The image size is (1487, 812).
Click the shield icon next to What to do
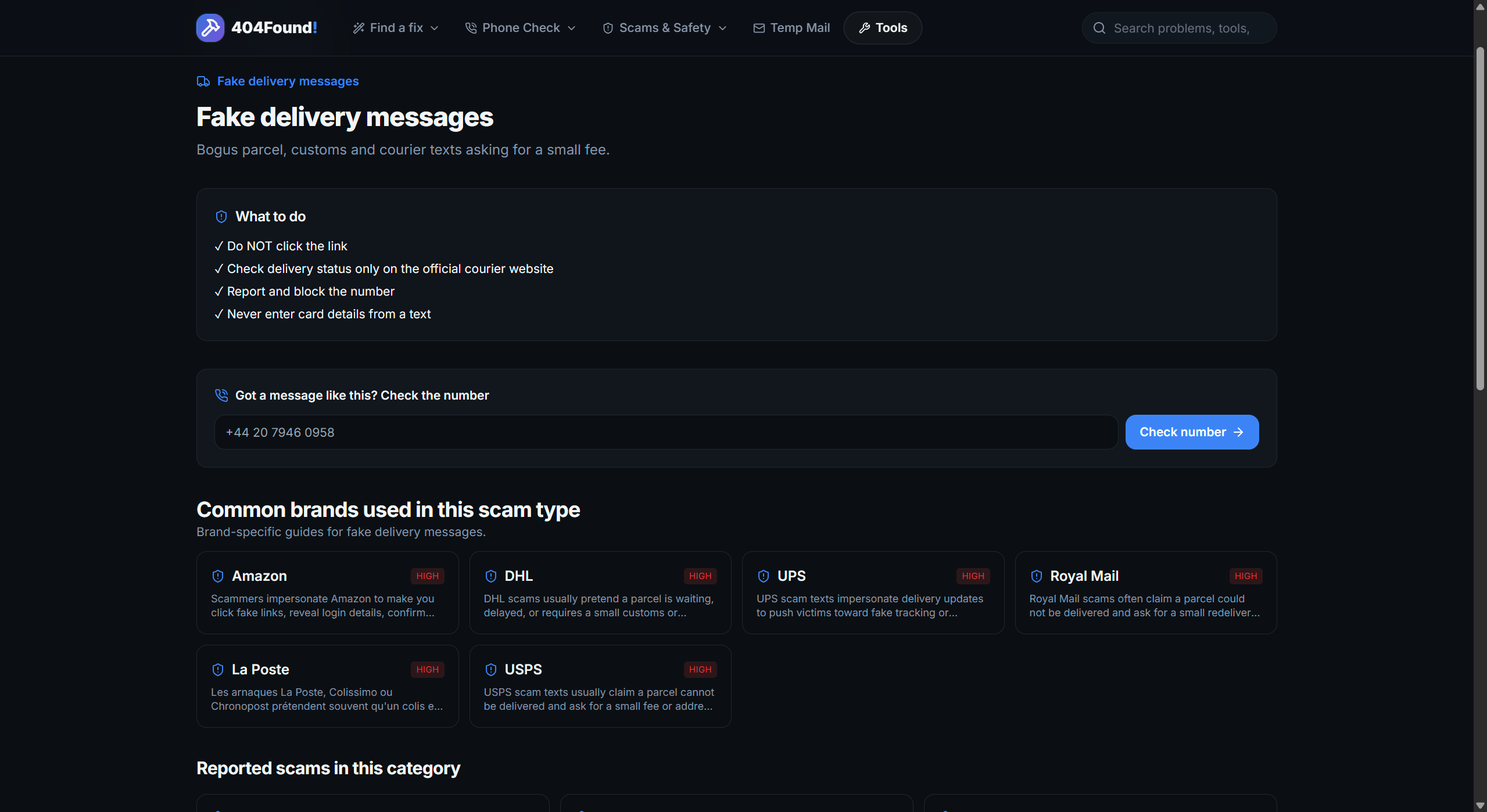tap(221, 217)
